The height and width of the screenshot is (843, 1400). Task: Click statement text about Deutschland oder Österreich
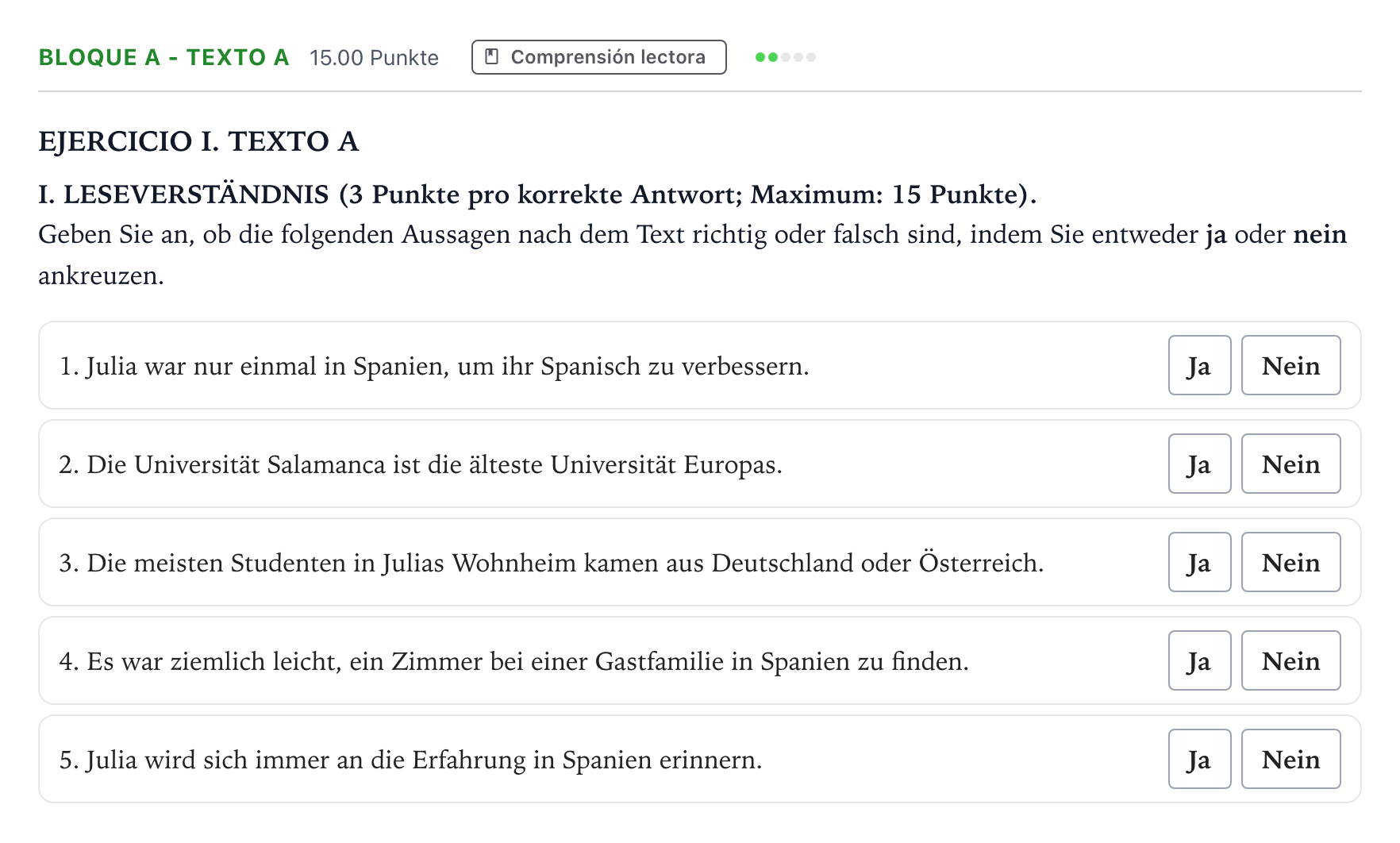click(552, 563)
